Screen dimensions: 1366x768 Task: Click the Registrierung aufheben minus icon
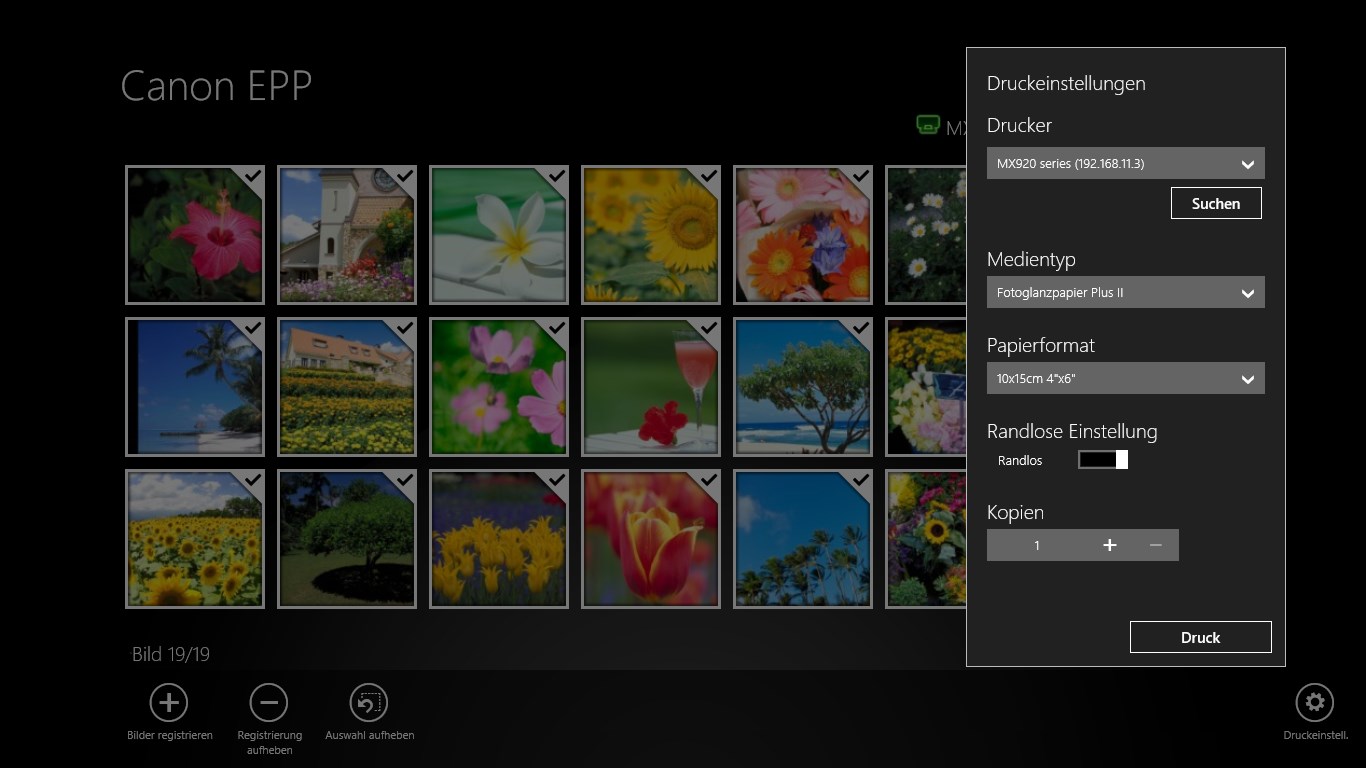(x=268, y=703)
